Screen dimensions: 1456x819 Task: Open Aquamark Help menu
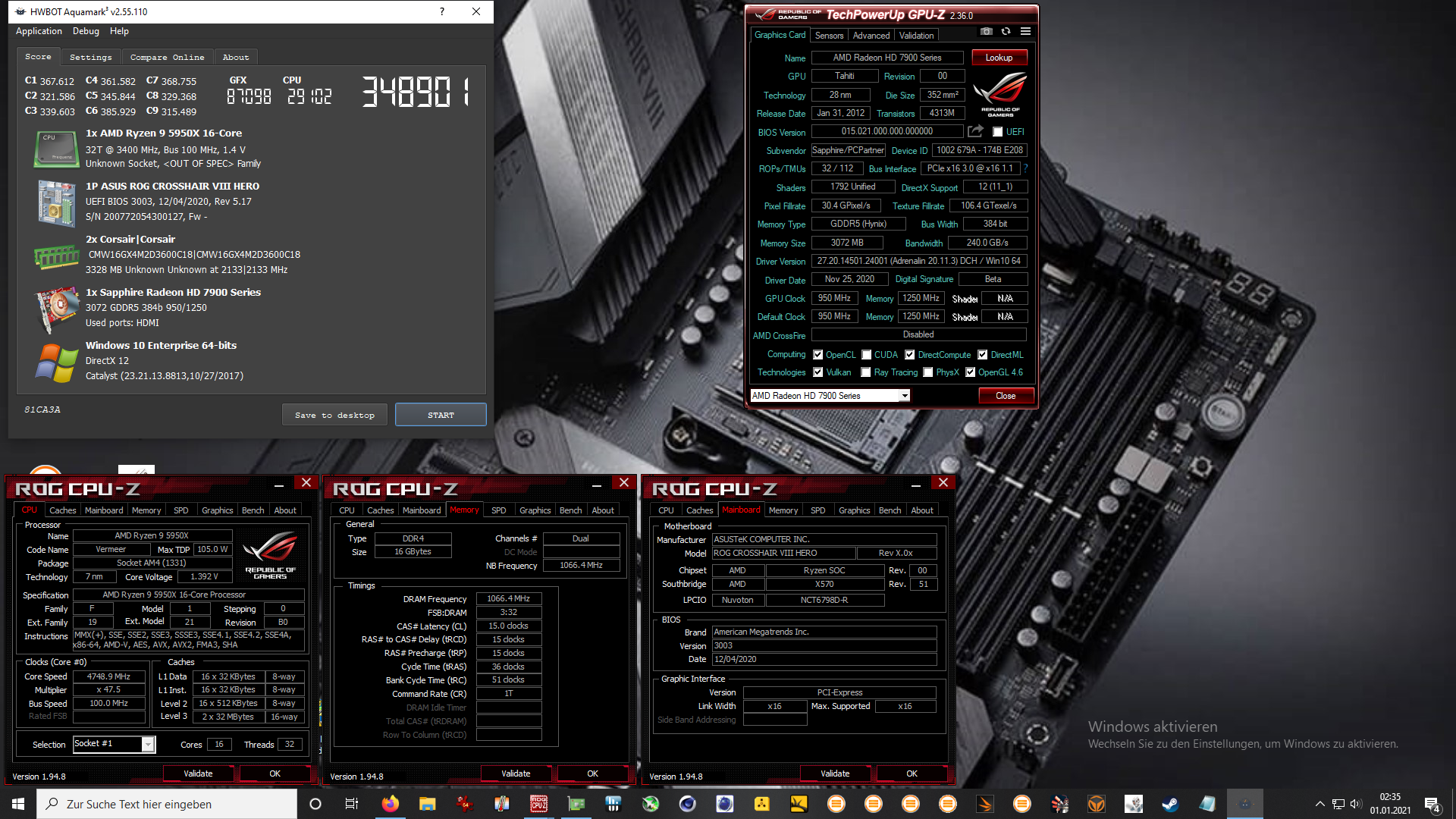click(x=119, y=31)
